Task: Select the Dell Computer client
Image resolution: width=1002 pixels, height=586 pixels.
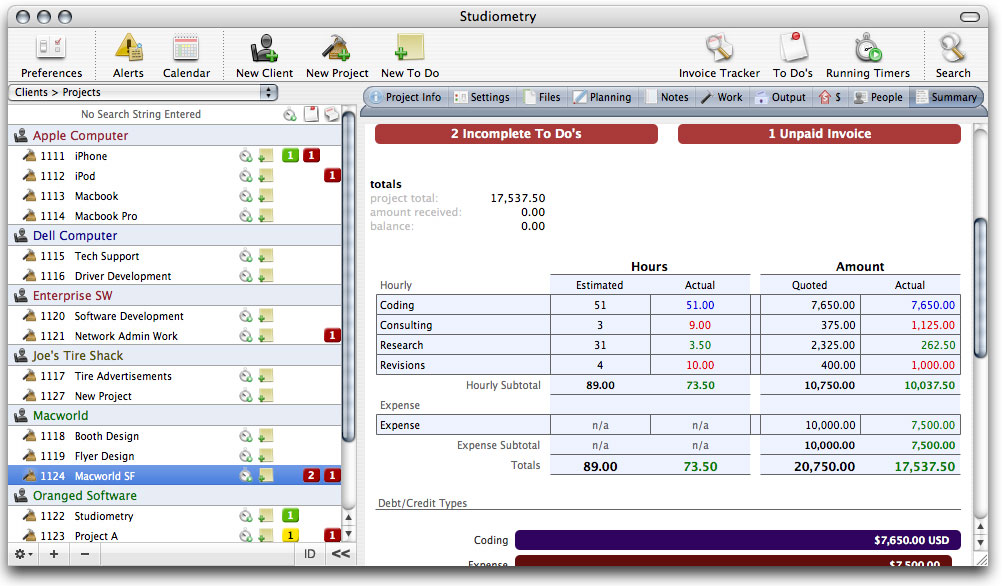Action: coord(174,235)
